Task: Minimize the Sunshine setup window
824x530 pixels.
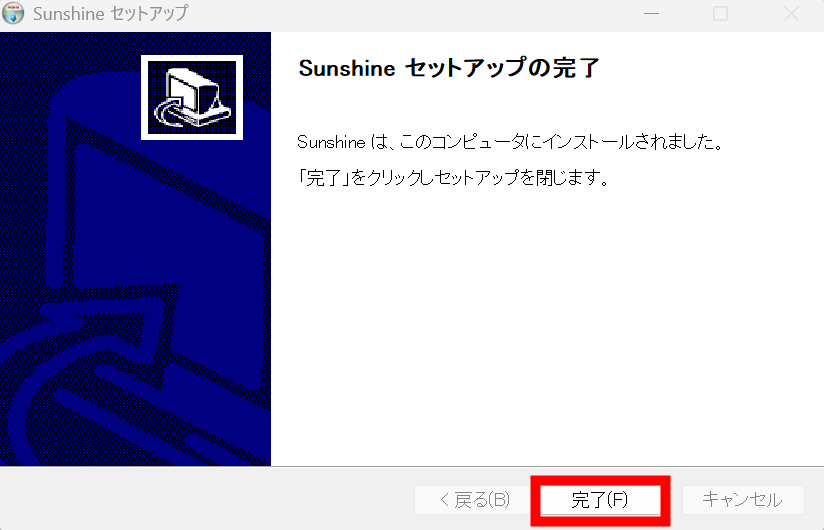Action: pos(652,14)
